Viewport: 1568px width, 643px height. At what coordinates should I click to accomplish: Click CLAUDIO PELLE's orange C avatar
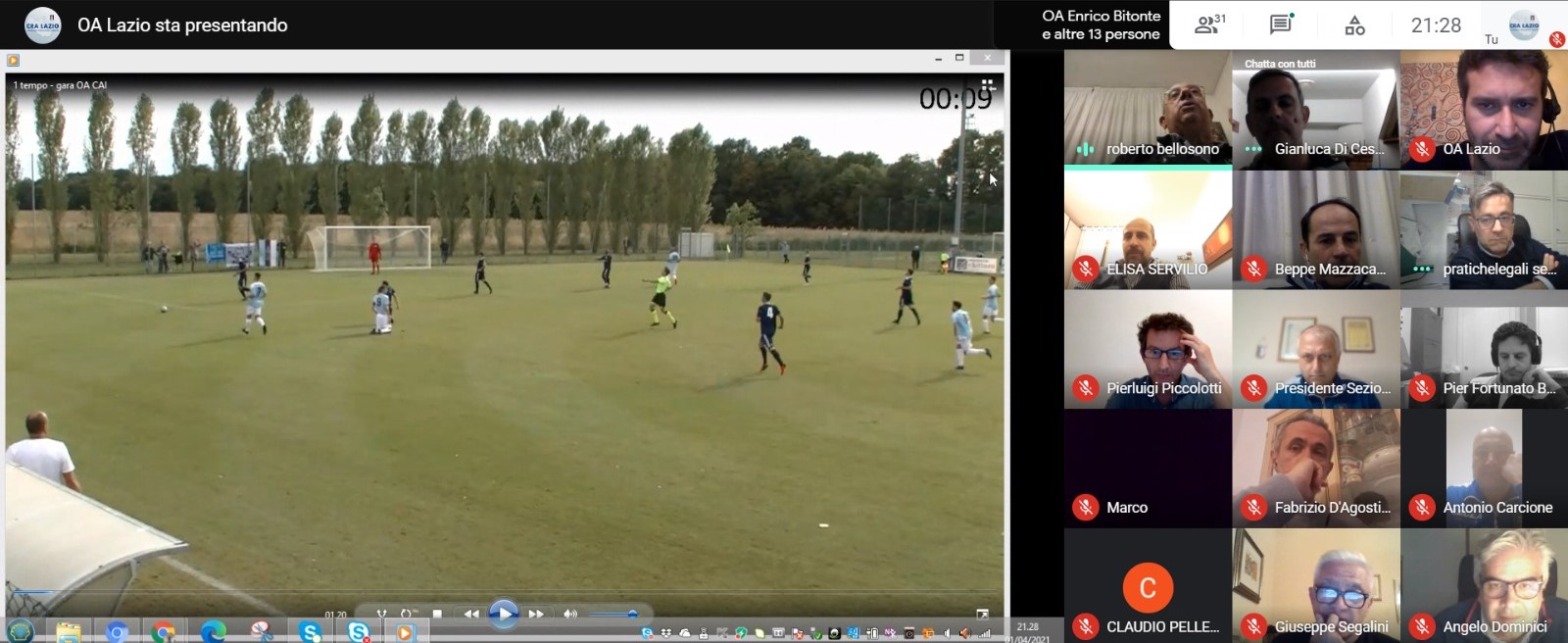click(x=1148, y=587)
